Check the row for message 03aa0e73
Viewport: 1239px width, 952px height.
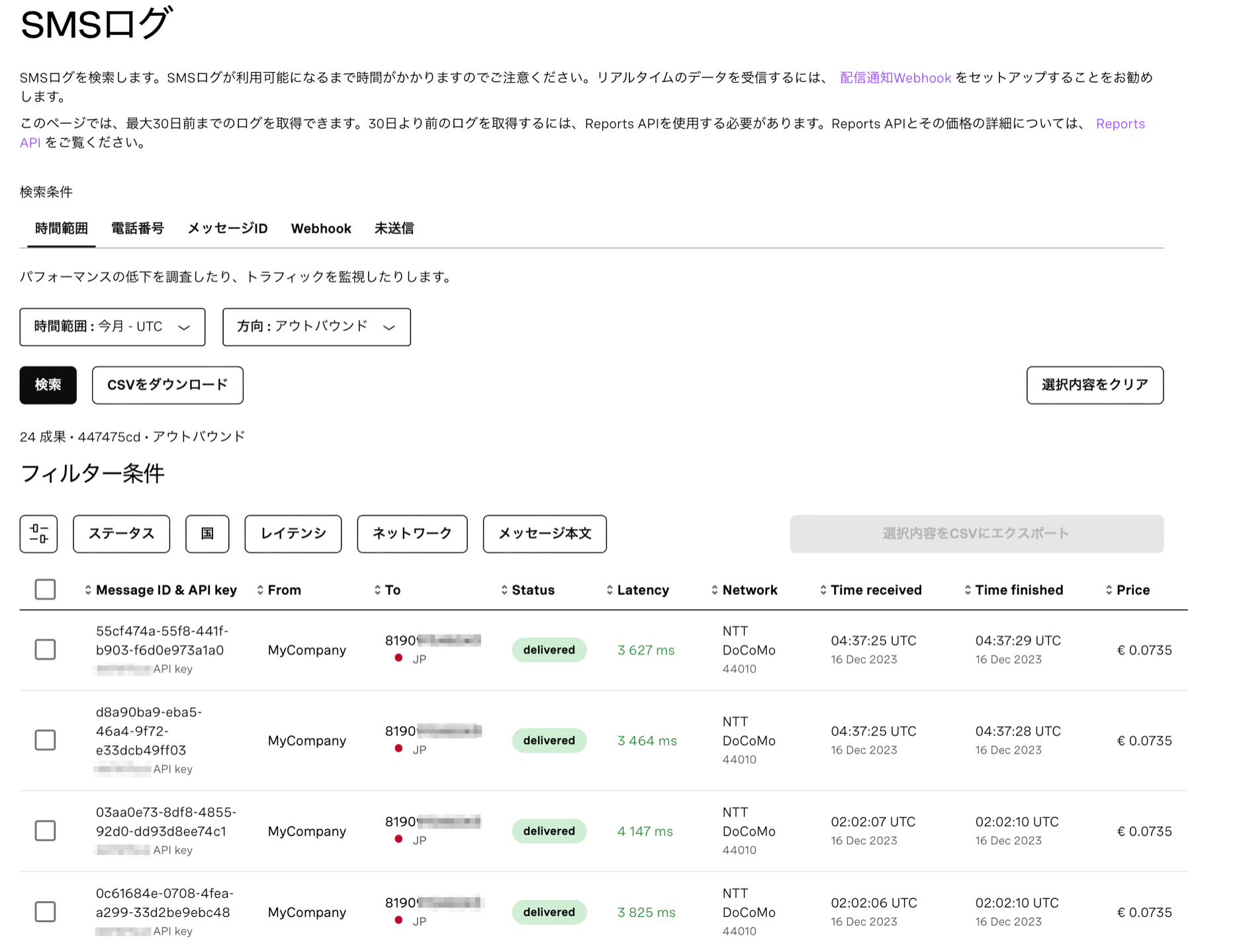click(x=45, y=831)
